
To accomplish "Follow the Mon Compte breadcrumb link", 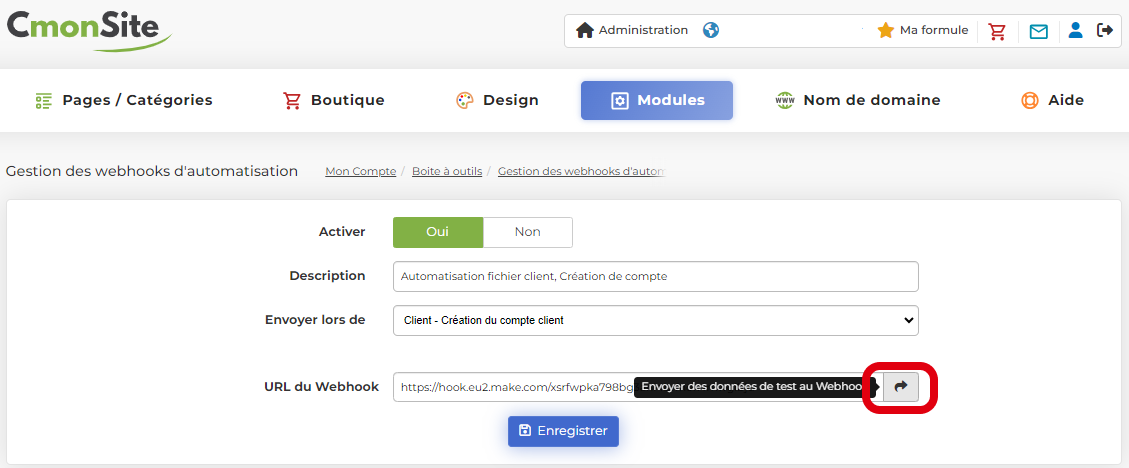I will click(360, 172).
